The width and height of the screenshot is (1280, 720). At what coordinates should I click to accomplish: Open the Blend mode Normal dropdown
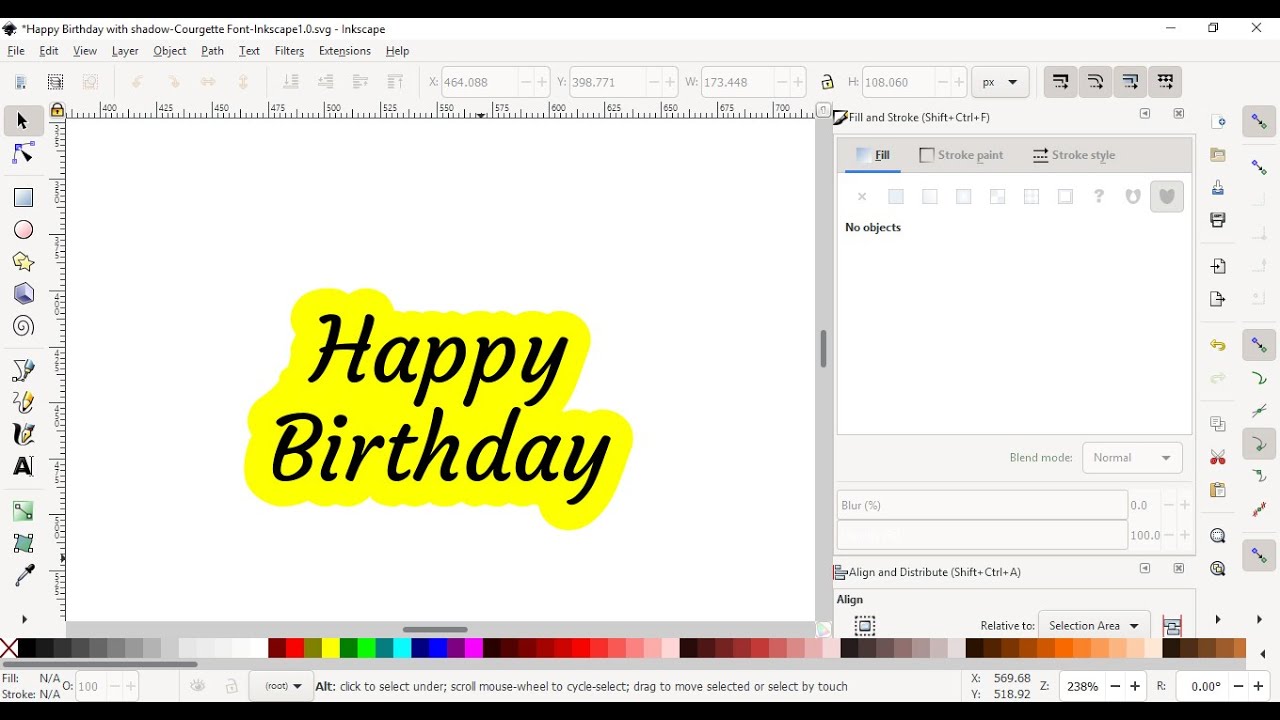[x=1132, y=458]
